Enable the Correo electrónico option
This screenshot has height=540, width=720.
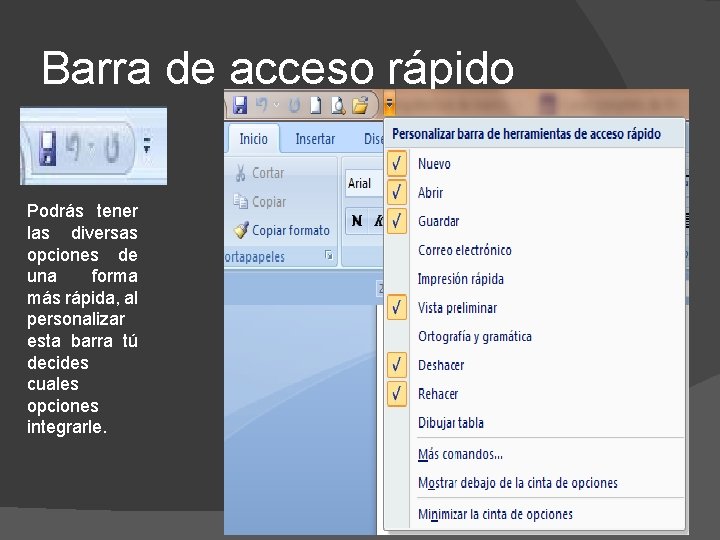pyautogui.click(x=535, y=250)
